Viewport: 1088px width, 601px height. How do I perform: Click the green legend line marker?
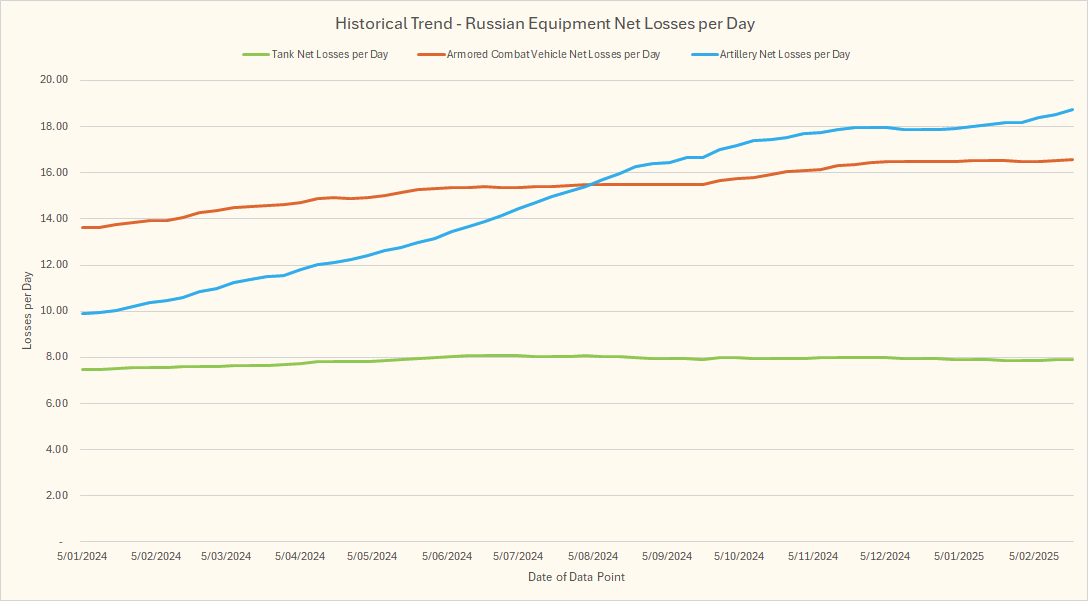click(x=254, y=54)
